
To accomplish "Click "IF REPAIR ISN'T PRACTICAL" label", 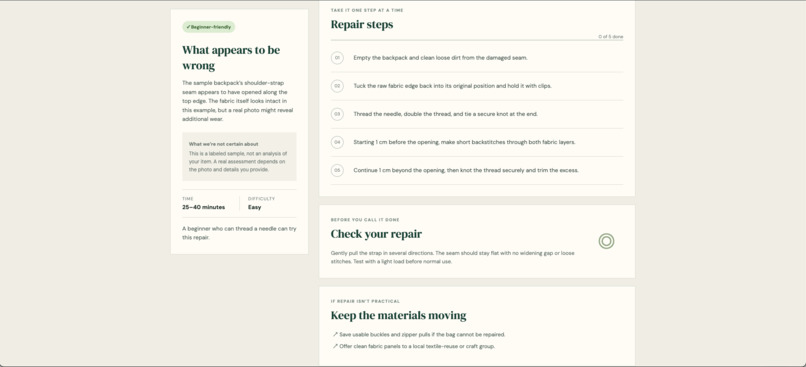I will 365,301.
